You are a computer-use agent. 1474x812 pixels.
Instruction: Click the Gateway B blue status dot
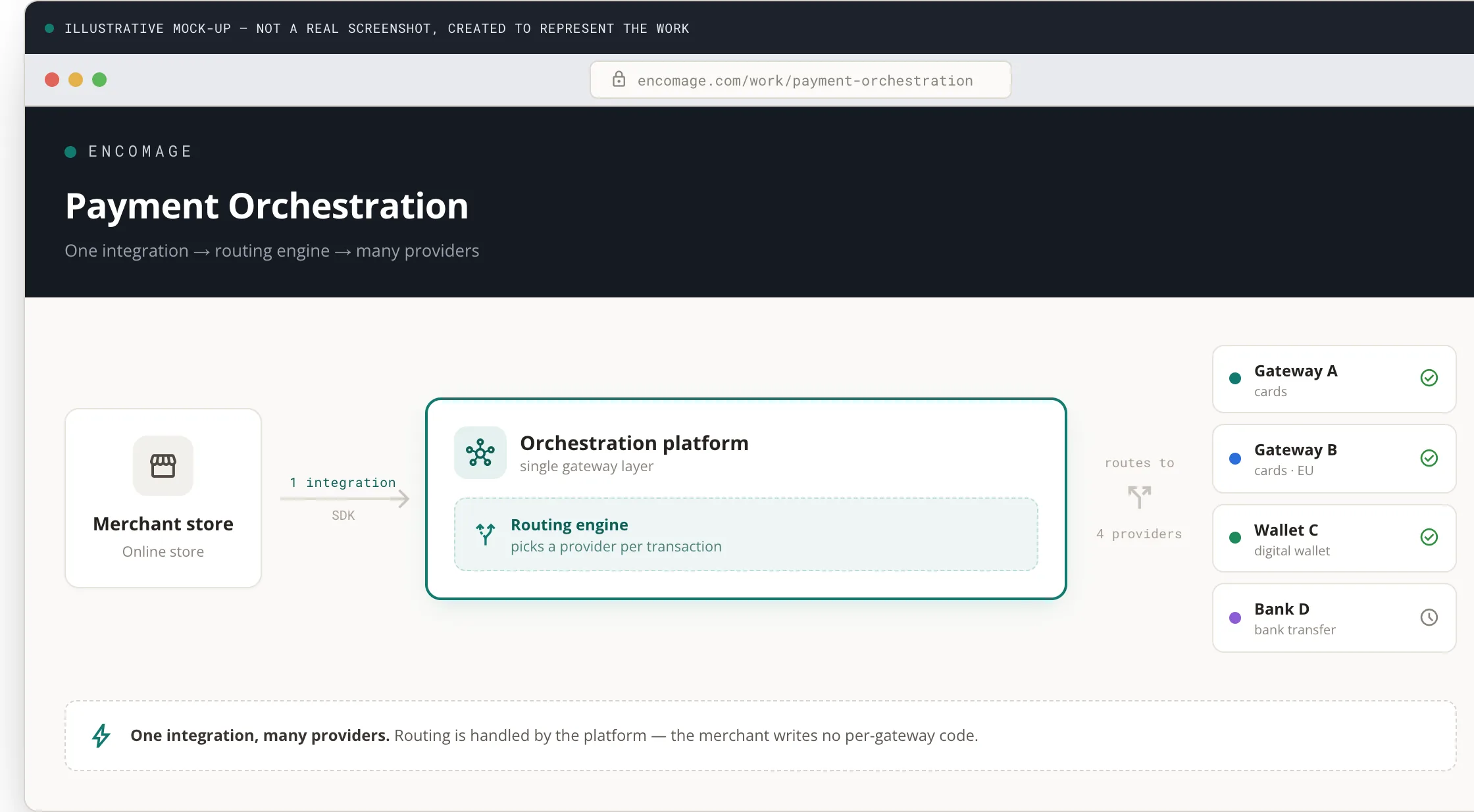[x=1235, y=459]
